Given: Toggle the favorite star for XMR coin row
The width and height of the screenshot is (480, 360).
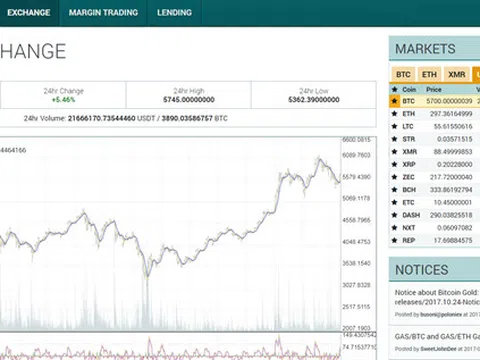Looking at the screenshot, I should (395, 152).
